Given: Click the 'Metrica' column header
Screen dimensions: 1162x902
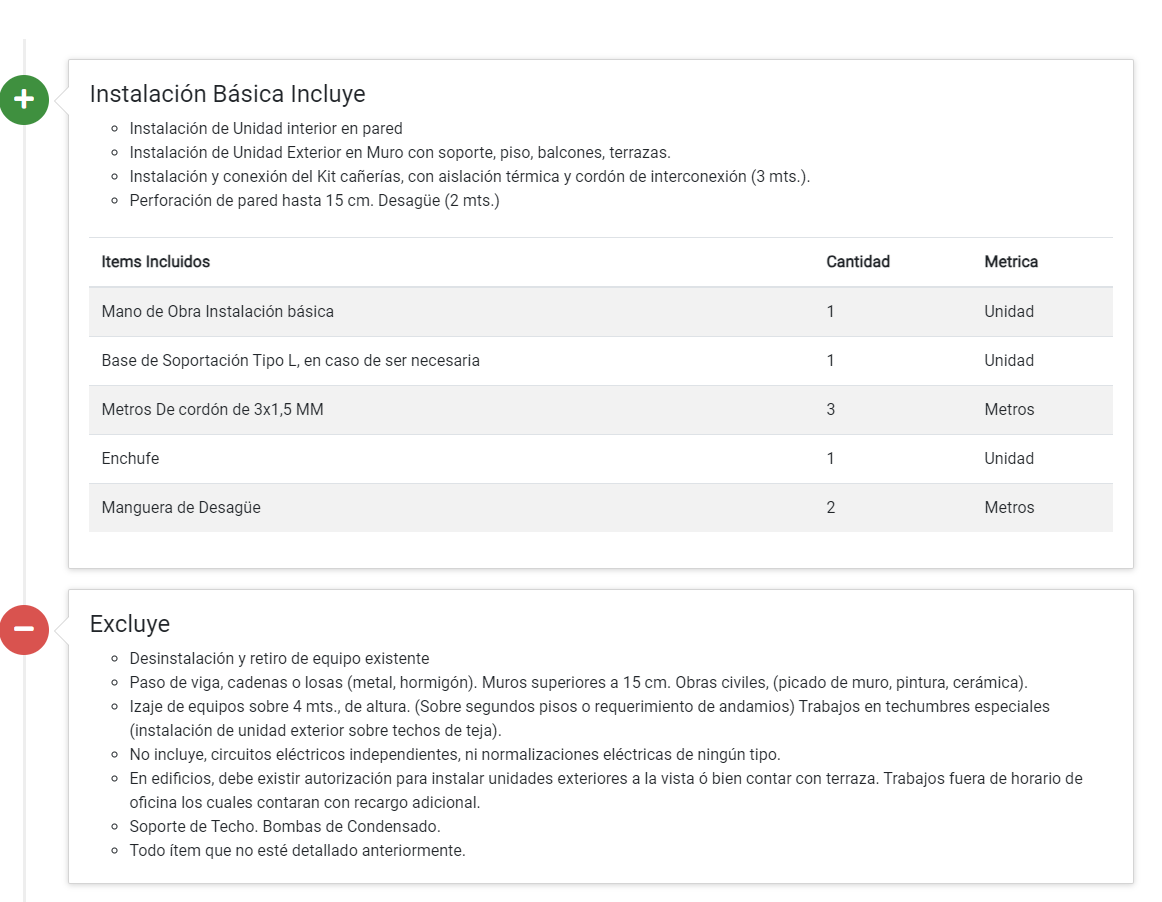Looking at the screenshot, I should [1010, 262].
